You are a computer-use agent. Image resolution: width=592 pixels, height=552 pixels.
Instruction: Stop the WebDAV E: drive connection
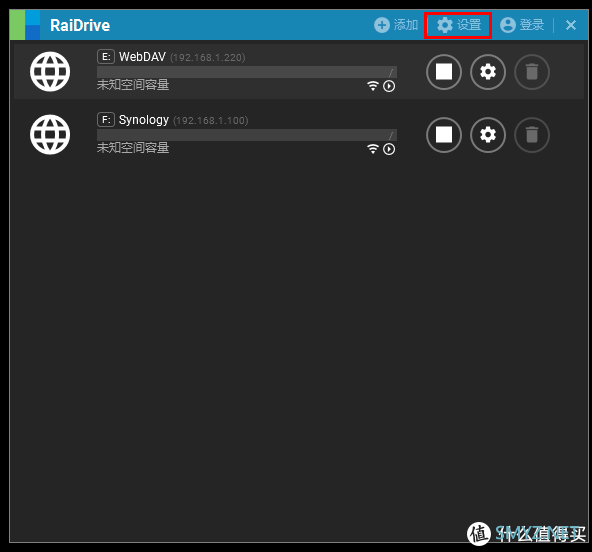pyautogui.click(x=444, y=72)
